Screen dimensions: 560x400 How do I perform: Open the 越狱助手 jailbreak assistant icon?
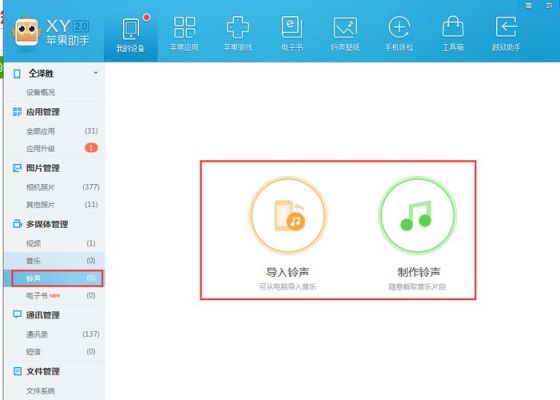pyautogui.click(x=506, y=28)
